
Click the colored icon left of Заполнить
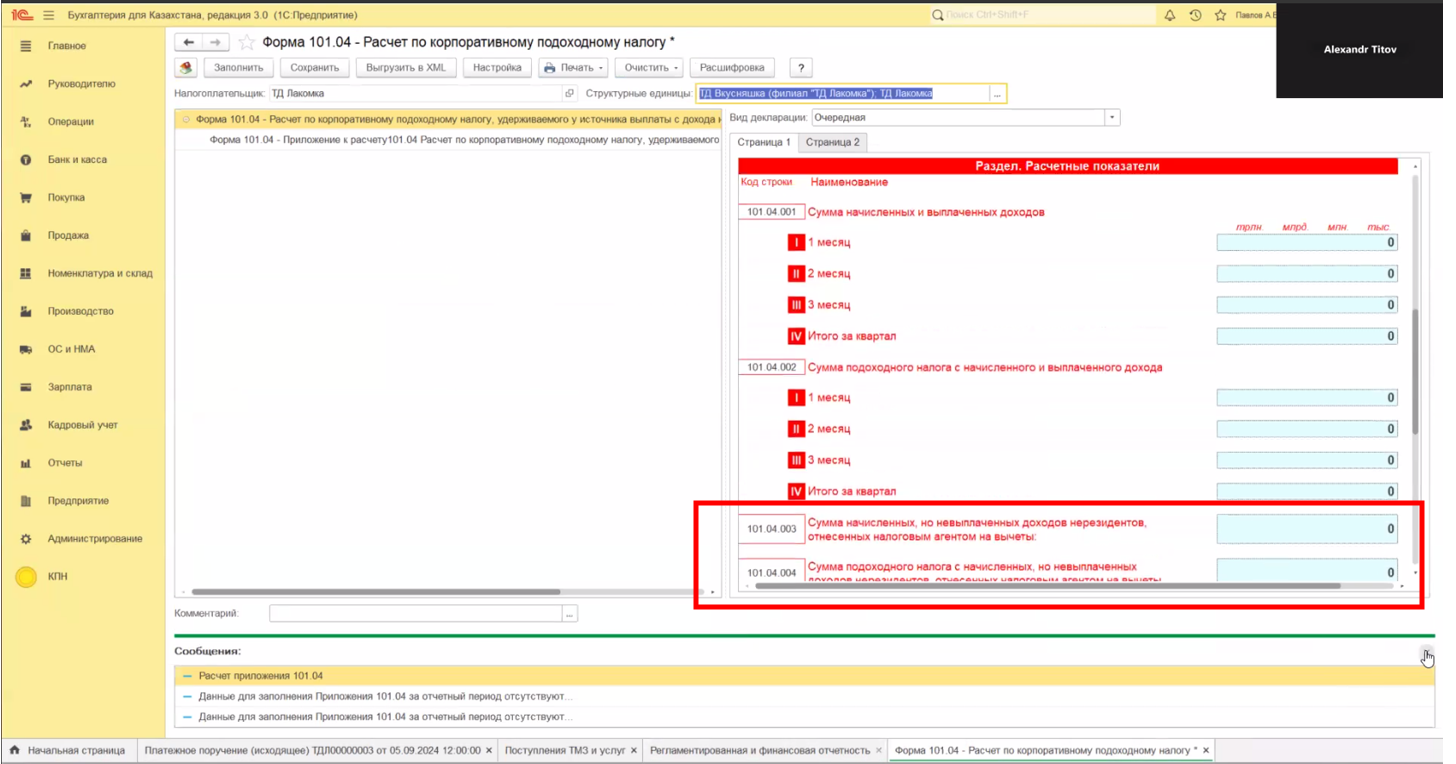point(186,68)
